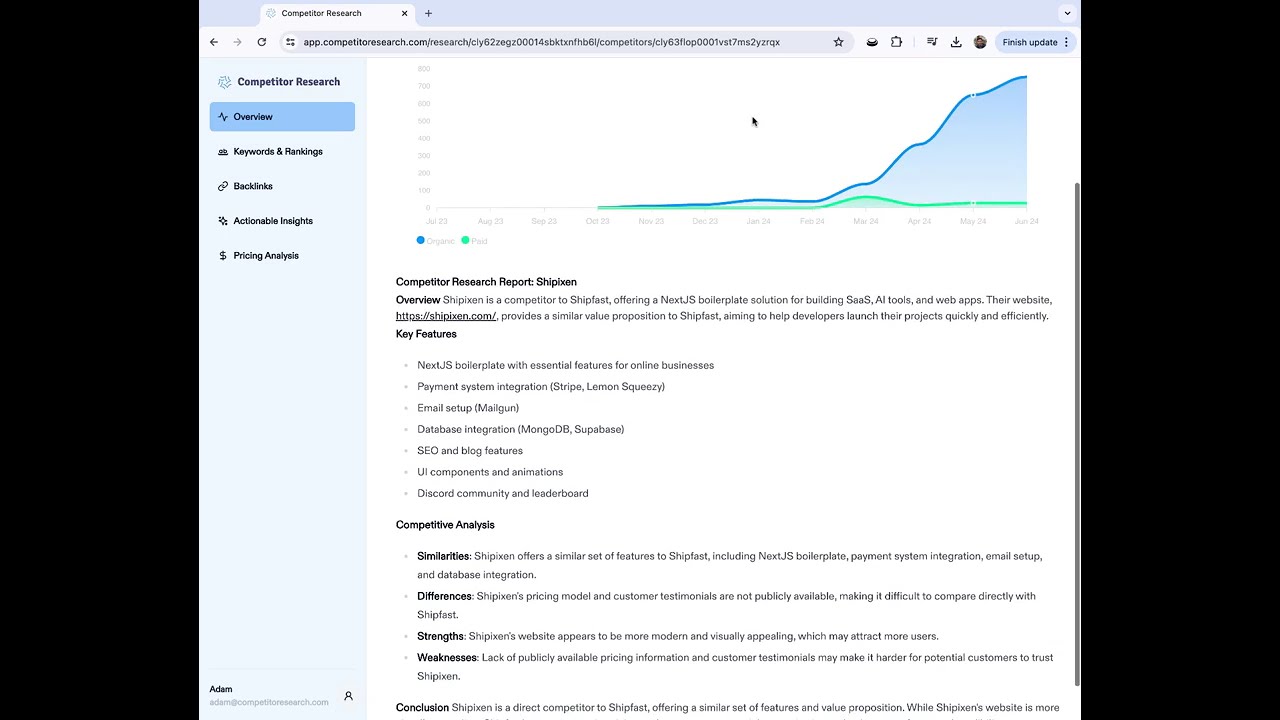
Task: Click 'UI components and animations' list item
Action: (490, 472)
